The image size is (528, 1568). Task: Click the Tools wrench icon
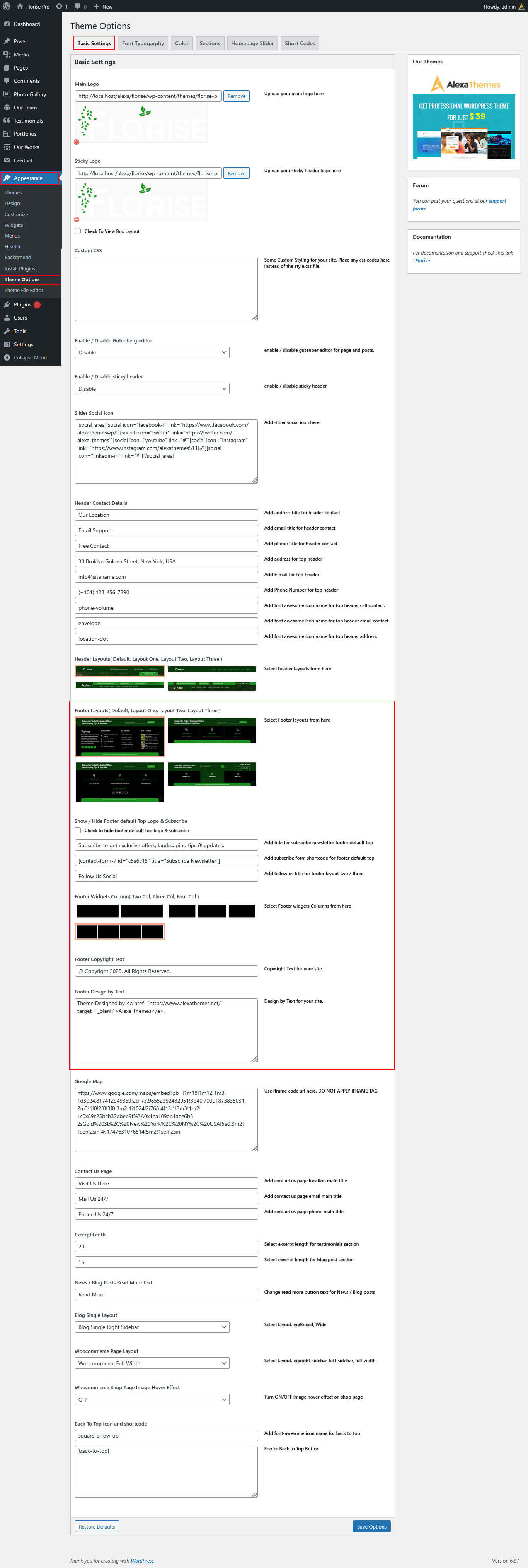7,331
